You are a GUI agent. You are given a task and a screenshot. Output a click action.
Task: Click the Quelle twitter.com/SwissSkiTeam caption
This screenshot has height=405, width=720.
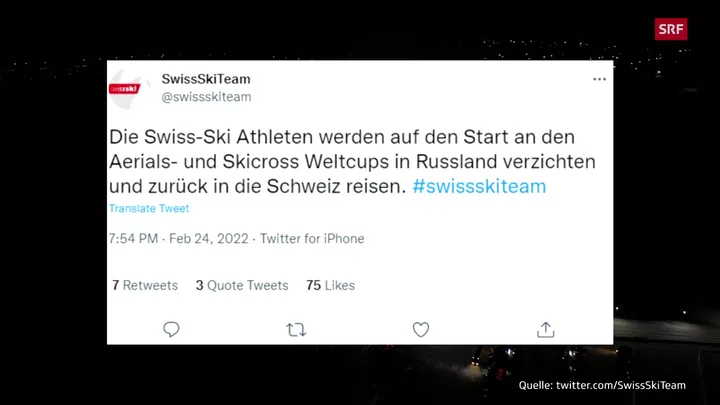[x=602, y=385]
